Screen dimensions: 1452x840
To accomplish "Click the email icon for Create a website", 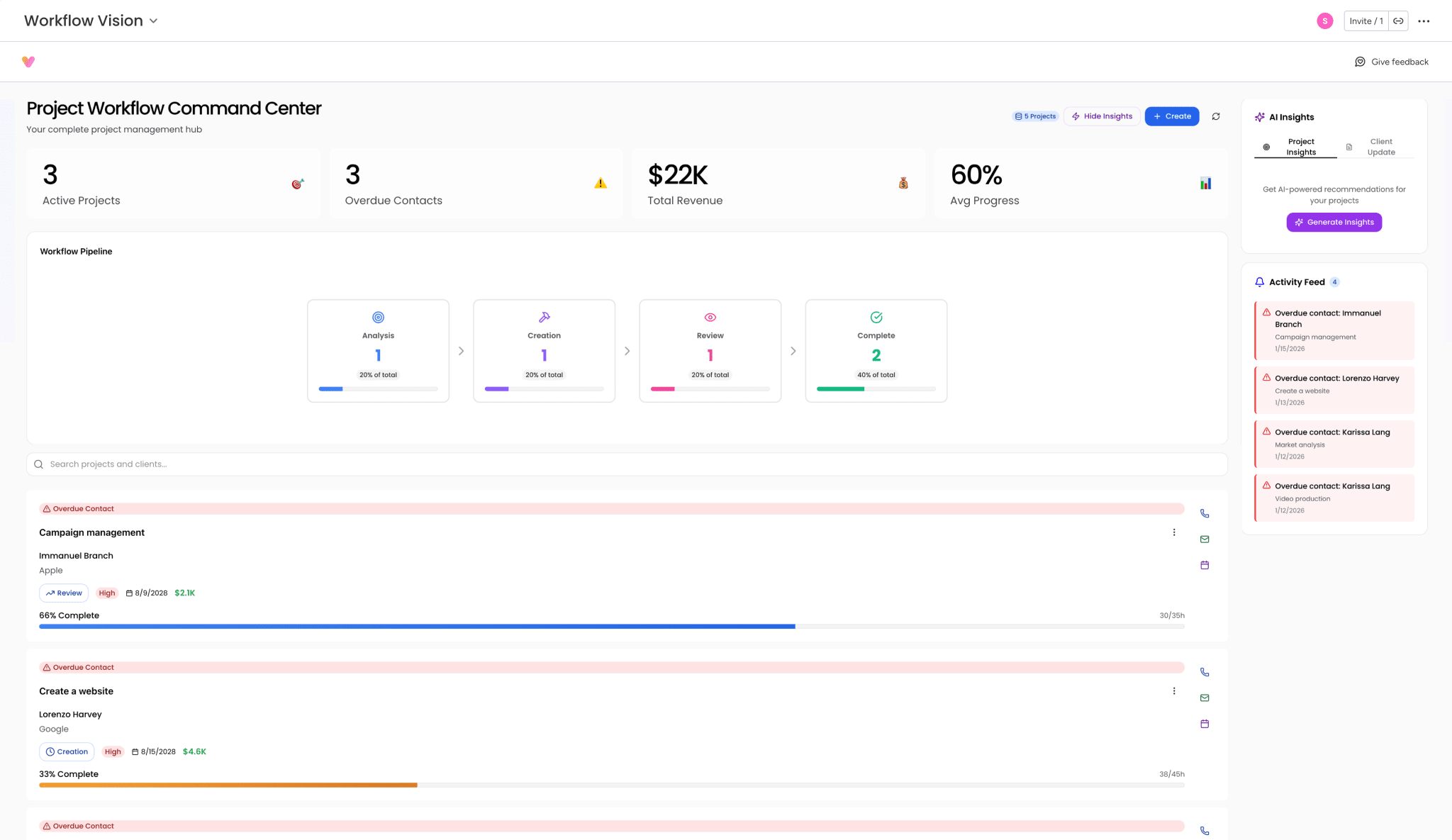I will tap(1204, 698).
